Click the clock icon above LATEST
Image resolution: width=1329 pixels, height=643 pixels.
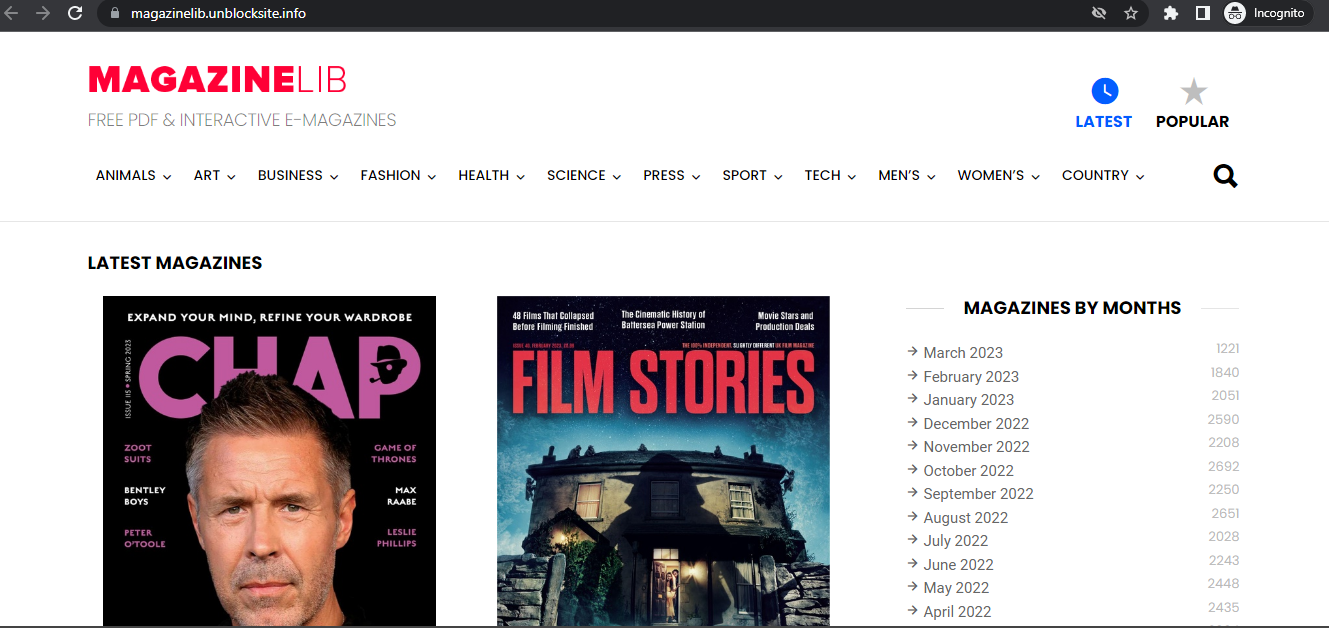[1104, 90]
